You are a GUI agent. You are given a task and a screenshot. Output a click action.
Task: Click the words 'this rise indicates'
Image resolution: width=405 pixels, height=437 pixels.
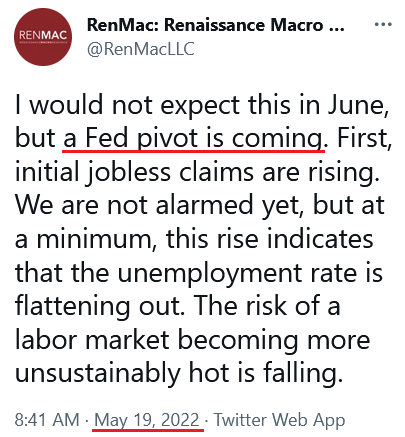pos(270,239)
